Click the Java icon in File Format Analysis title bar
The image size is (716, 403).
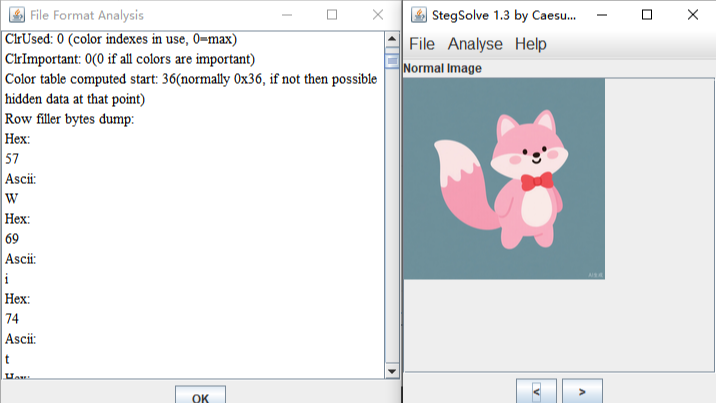point(17,15)
